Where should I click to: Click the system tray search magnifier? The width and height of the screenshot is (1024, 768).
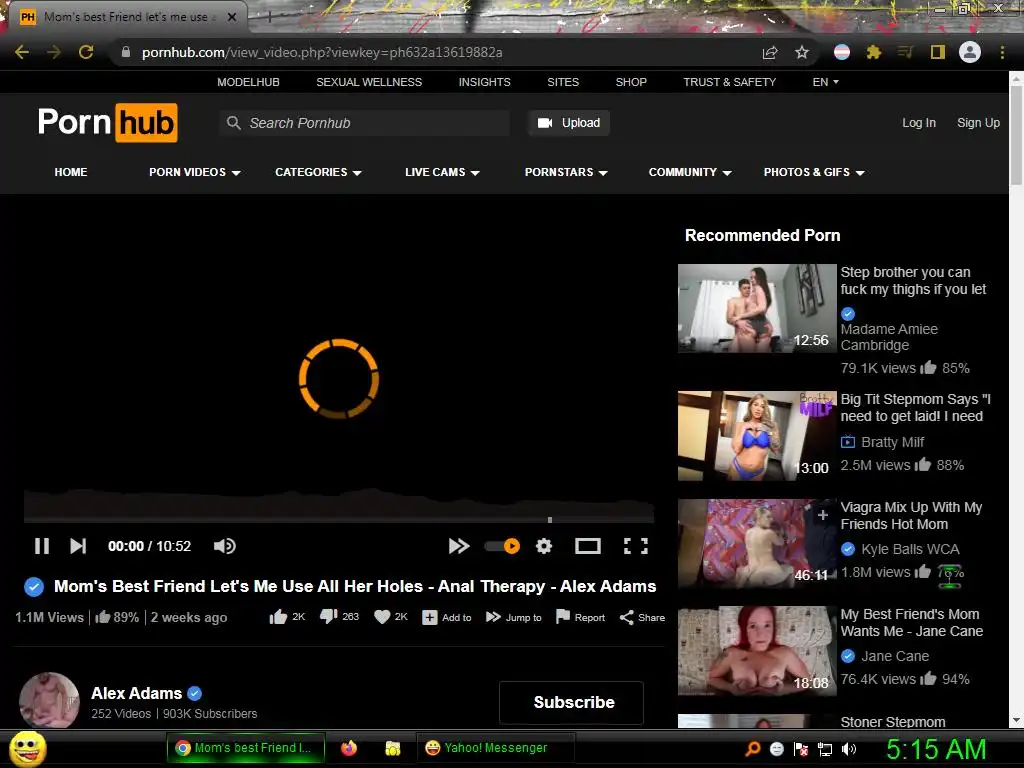[x=752, y=749]
